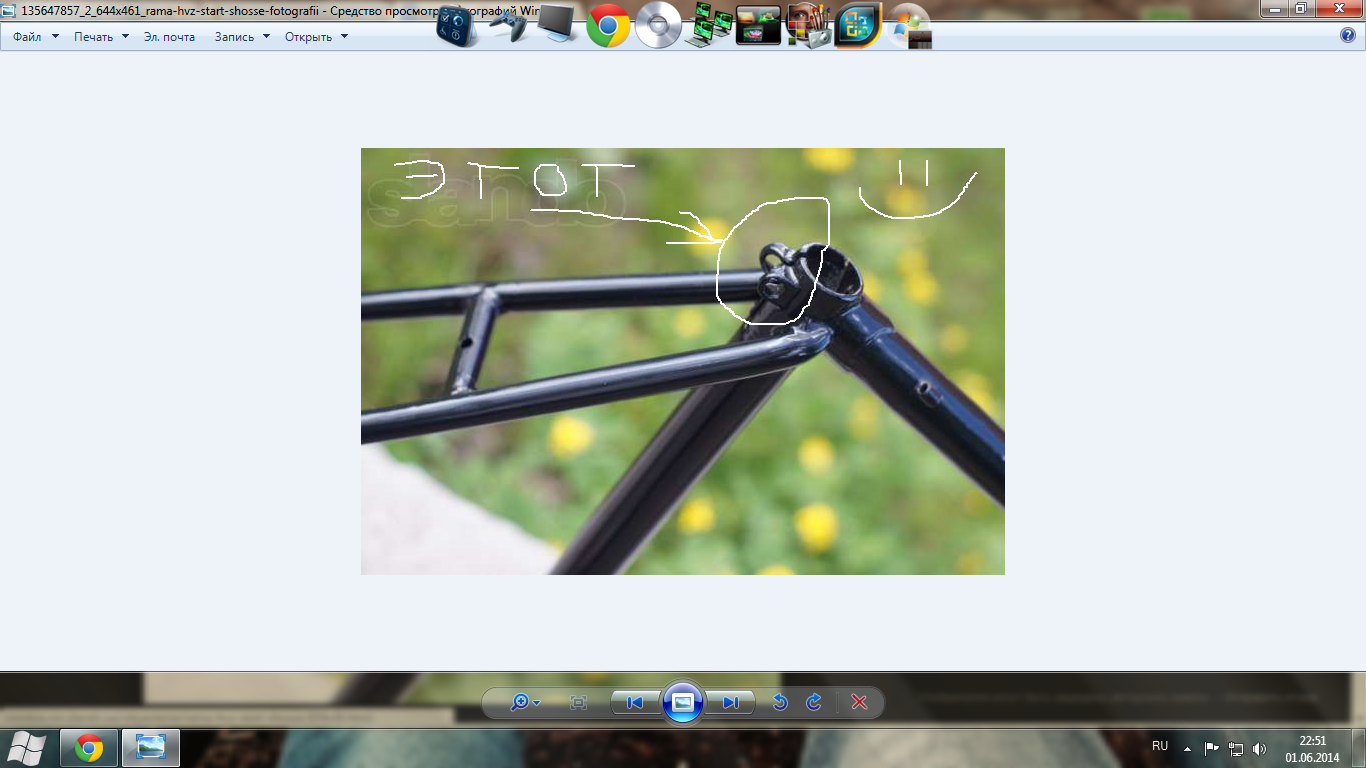
Task: Go to the next photo
Action: point(730,703)
